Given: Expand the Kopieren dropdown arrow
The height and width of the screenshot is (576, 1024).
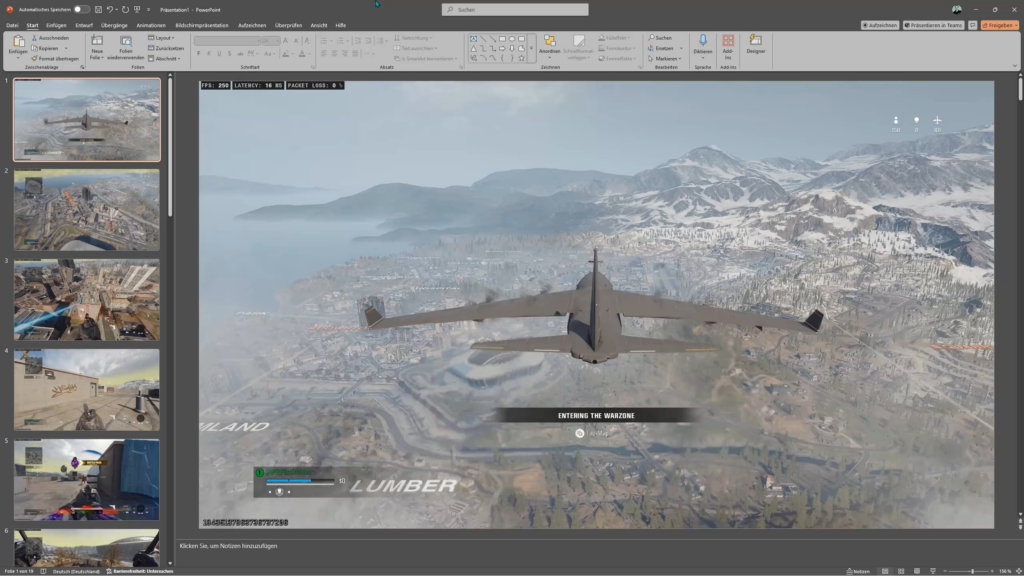Looking at the screenshot, I should (66, 48).
